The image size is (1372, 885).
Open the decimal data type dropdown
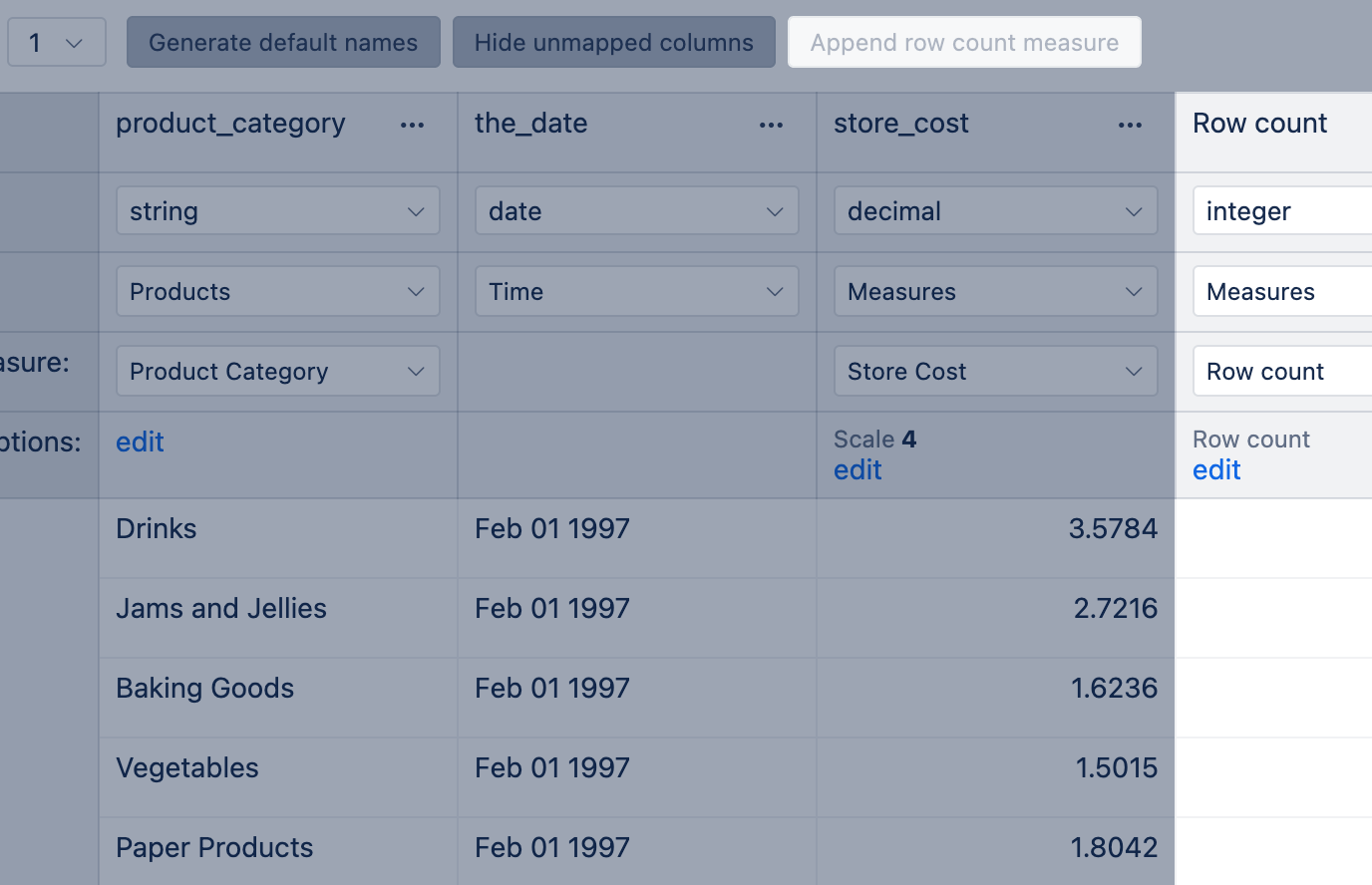click(995, 211)
